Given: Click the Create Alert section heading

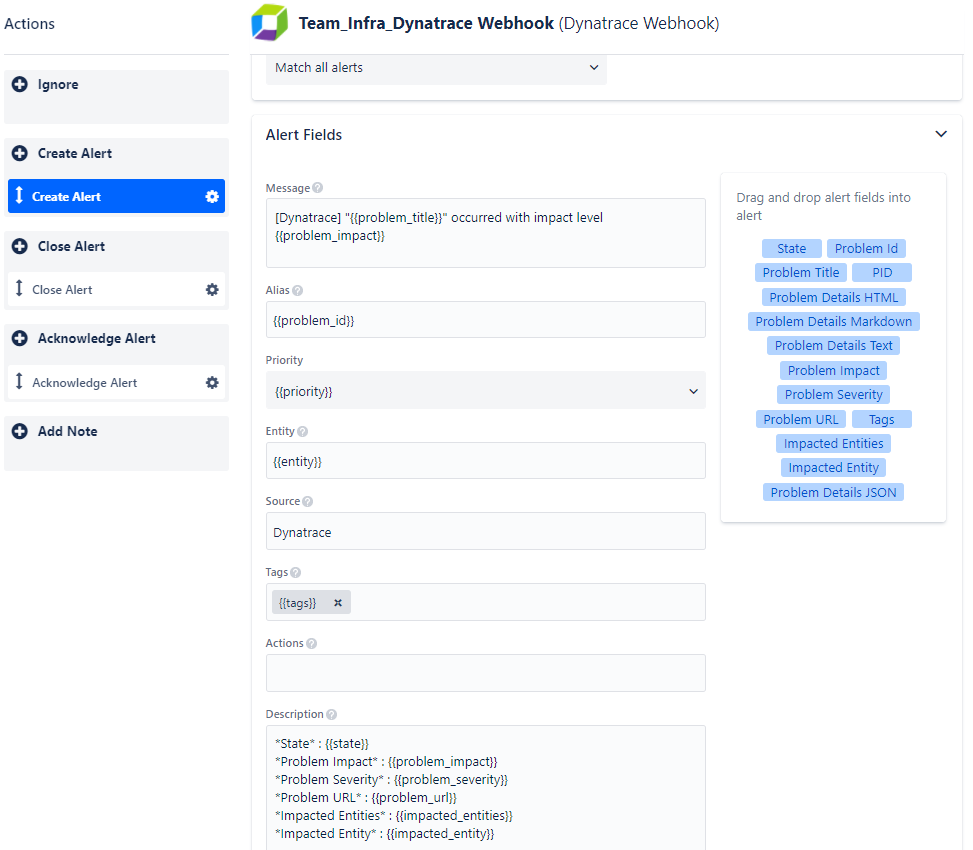Looking at the screenshot, I should (x=75, y=153).
